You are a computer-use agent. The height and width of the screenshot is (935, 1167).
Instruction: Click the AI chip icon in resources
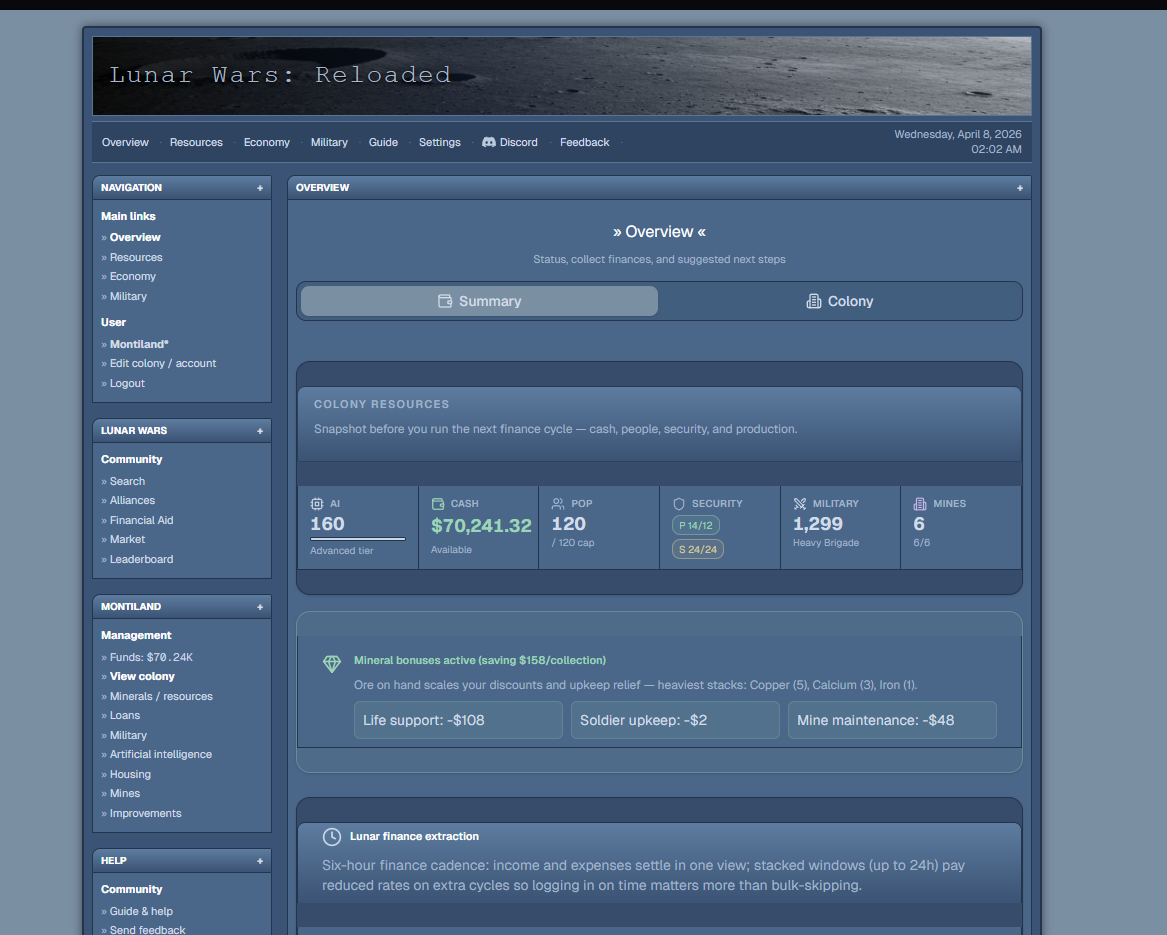[x=317, y=504]
